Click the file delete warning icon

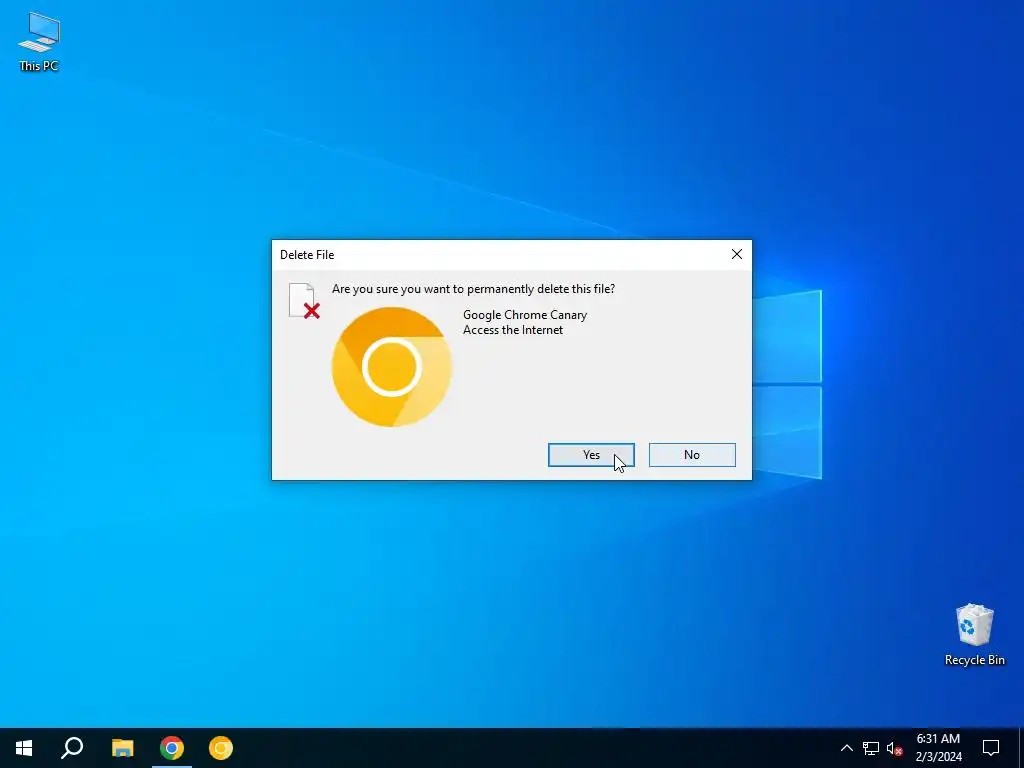(304, 301)
